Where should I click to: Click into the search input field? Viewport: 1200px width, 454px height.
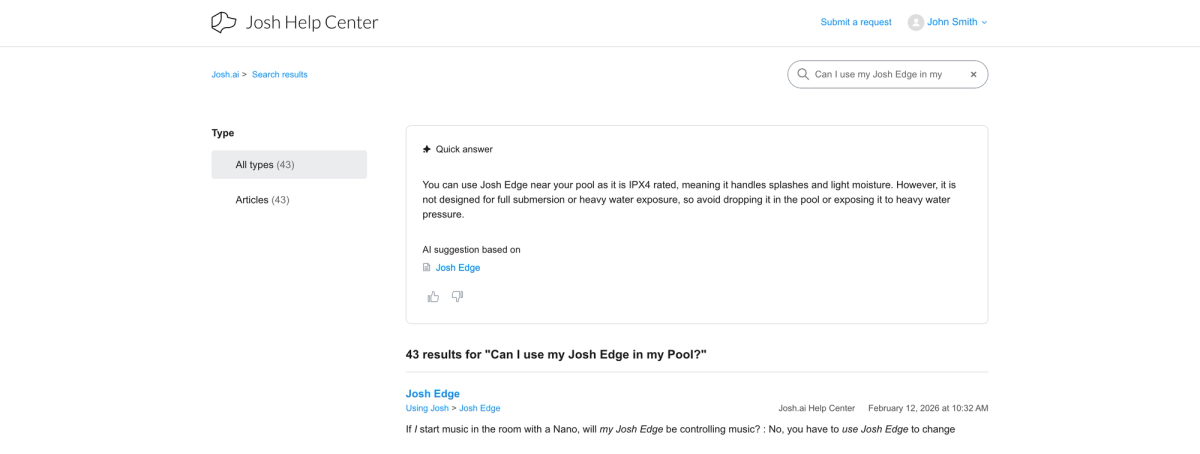pos(885,74)
